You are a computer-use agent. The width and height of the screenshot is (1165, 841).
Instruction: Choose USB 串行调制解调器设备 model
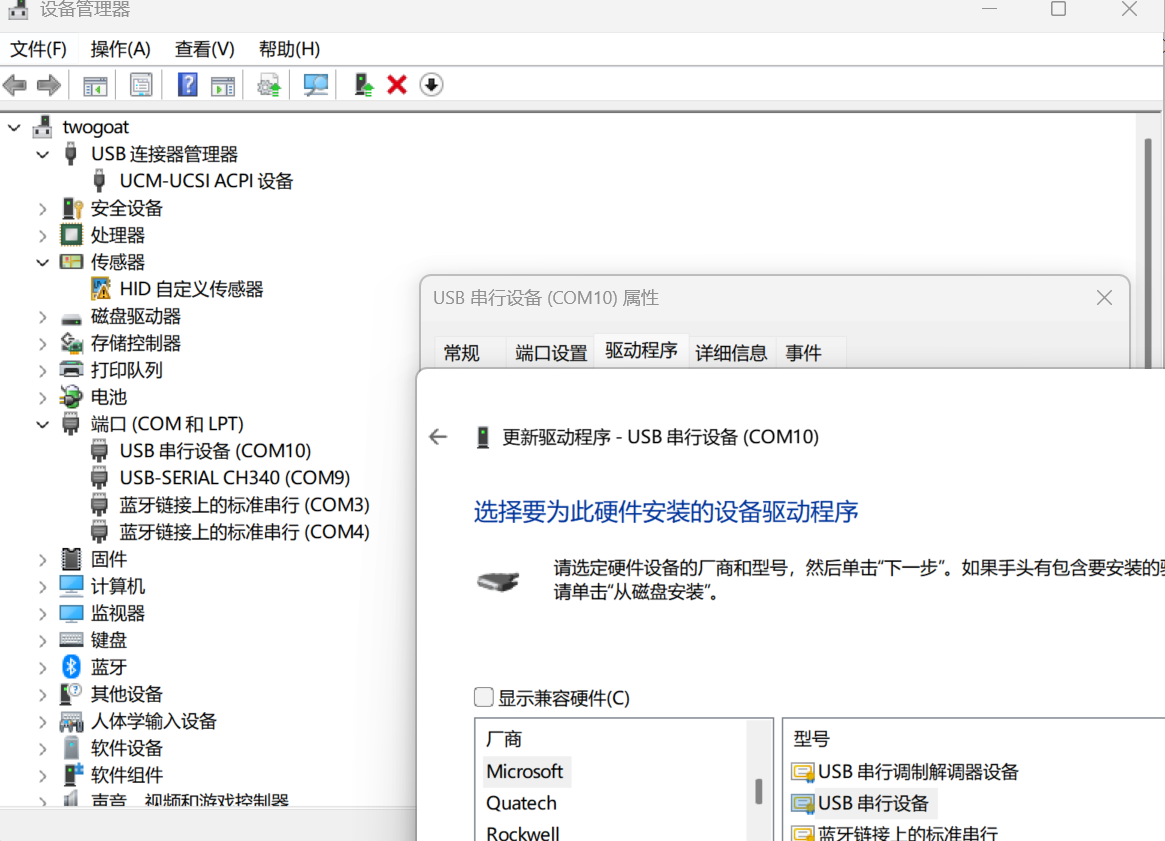click(917, 772)
